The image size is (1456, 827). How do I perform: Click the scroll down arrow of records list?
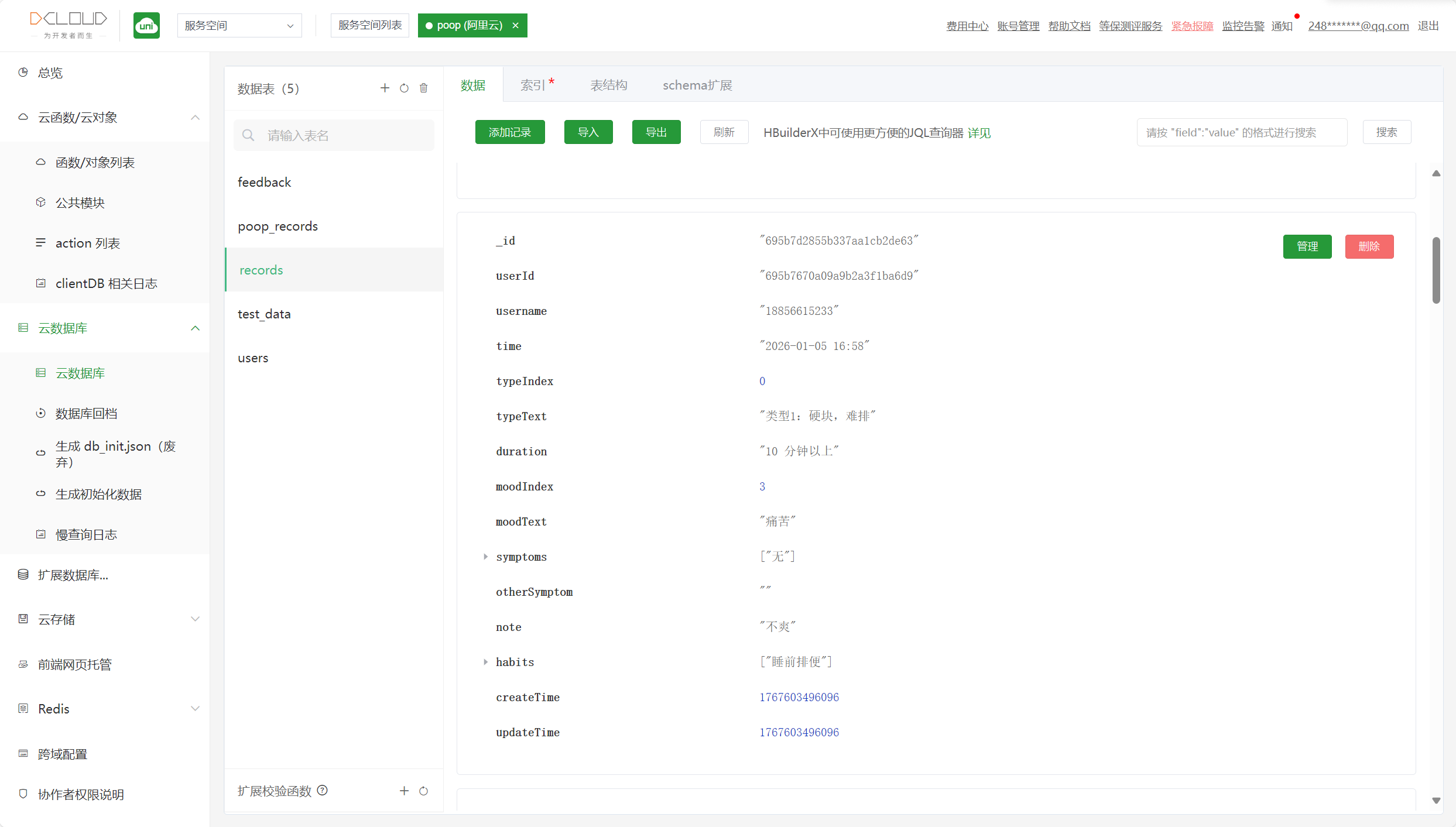point(1436,800)
